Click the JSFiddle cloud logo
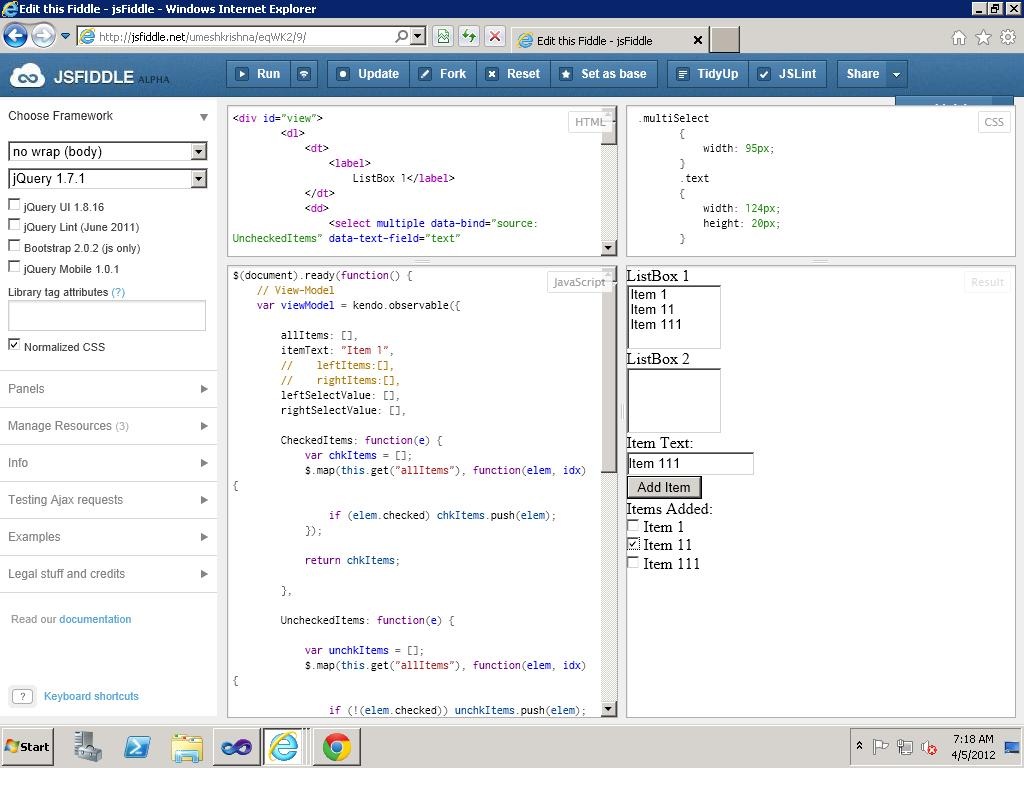Image resolution: width=1024 pixels, height=796 pixels. (x=27, y=75)
